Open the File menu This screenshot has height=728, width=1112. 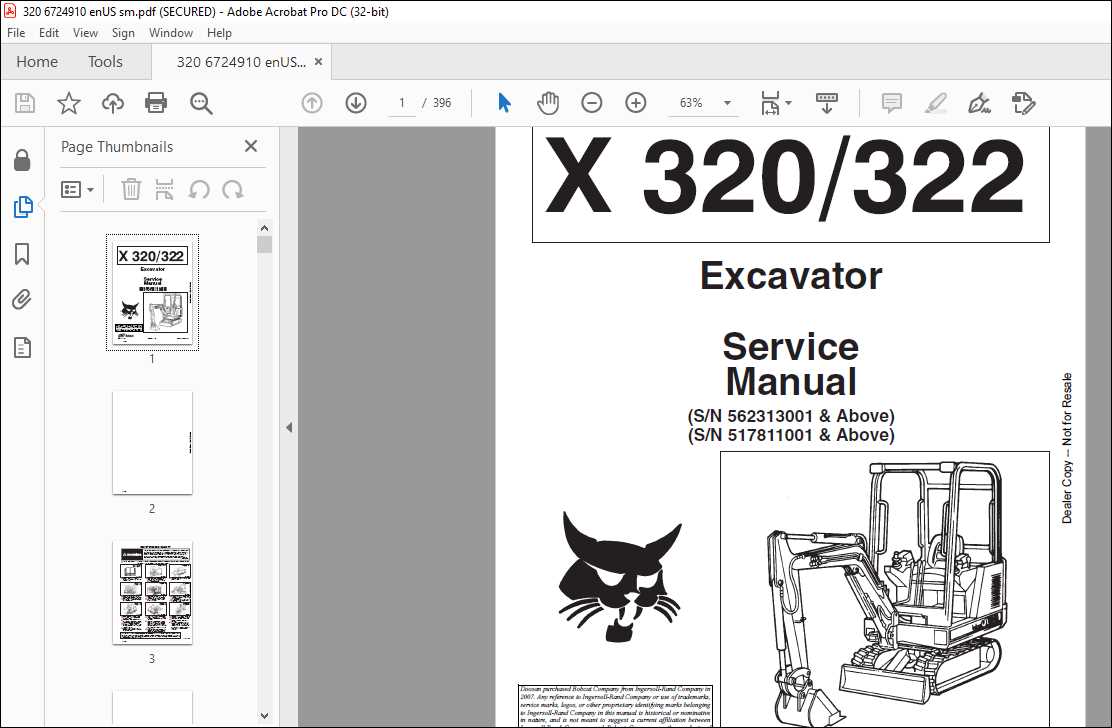[16, 33]
